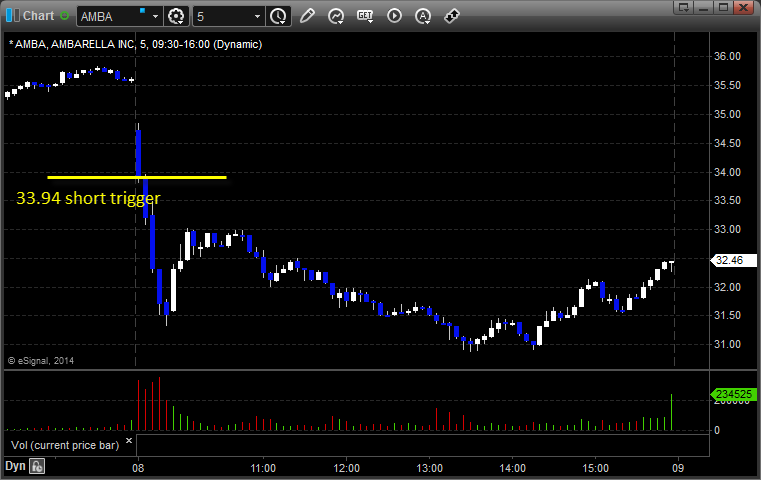The image size is (761, 480).
Task: Click the 08 date marker on time axis
Action: point(138,468)
